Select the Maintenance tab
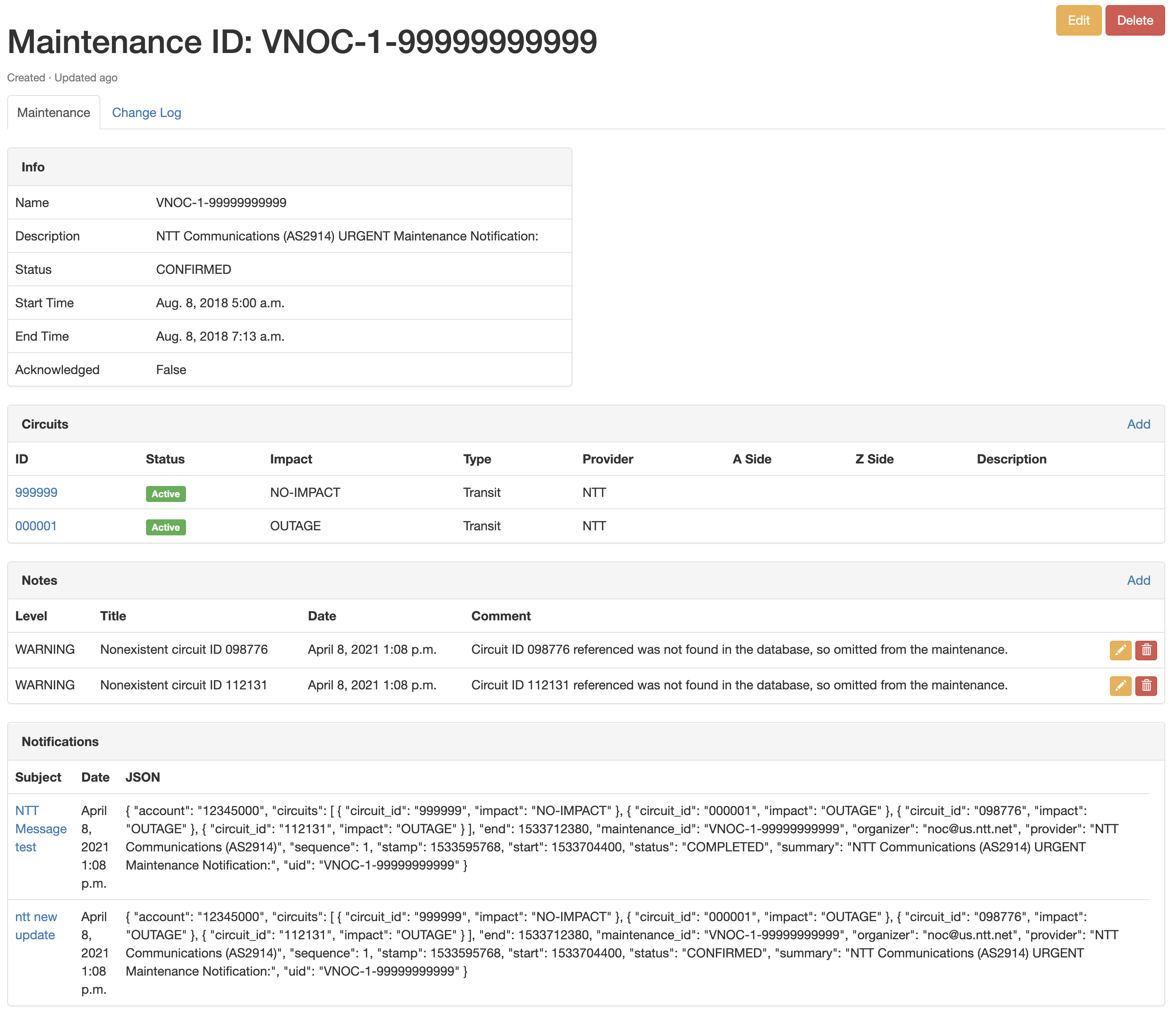Image resolution: width=1176 pixels, height=1017 pixels. click(53, 112)
